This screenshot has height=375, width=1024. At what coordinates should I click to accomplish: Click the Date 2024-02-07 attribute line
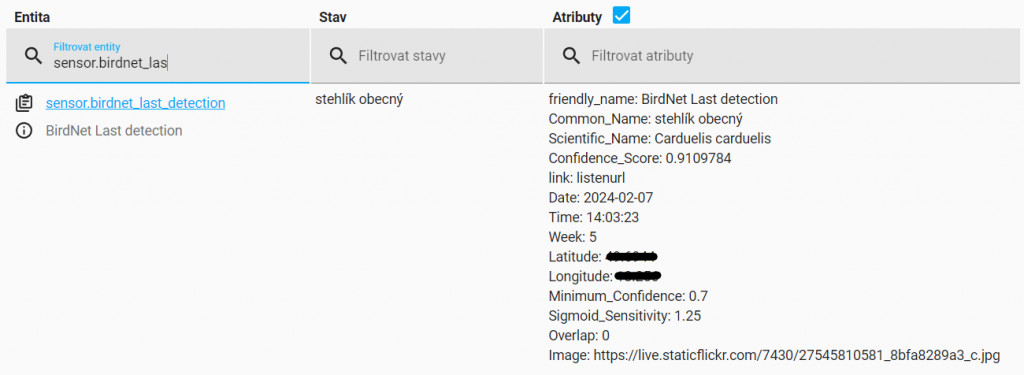pyautogui.click(x=600, y=197)
